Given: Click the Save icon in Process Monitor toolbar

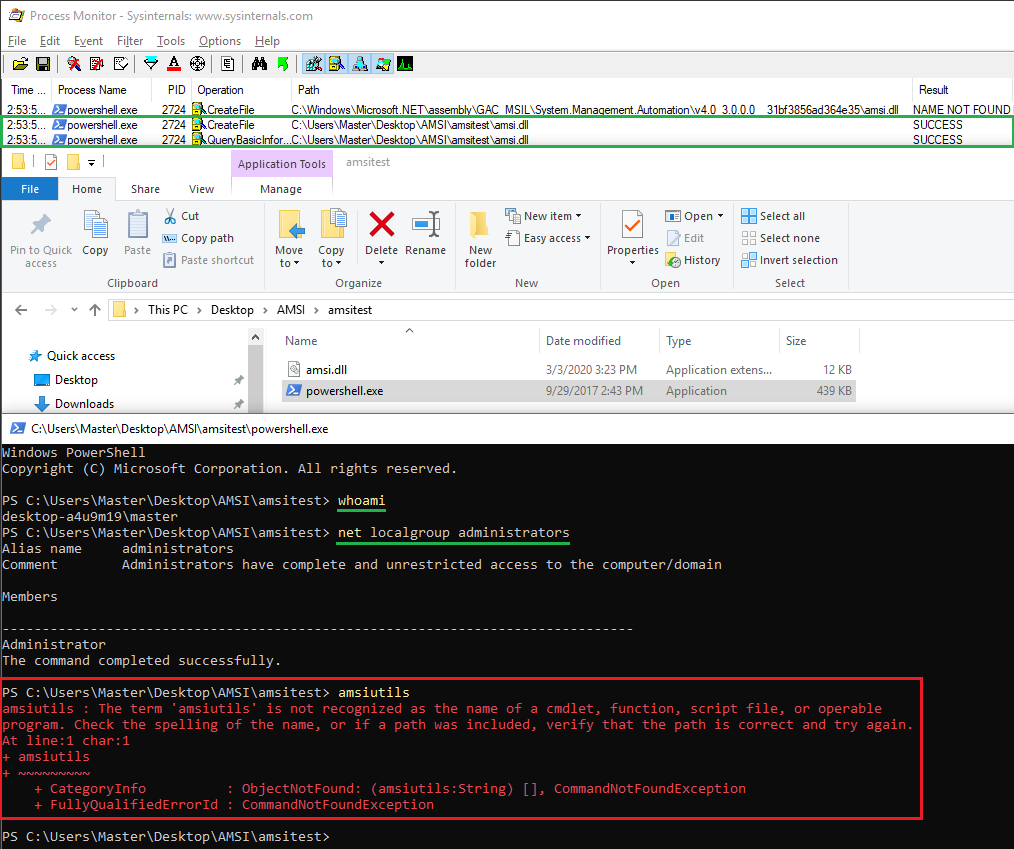Looking at the screenshot, I should 43,64.
